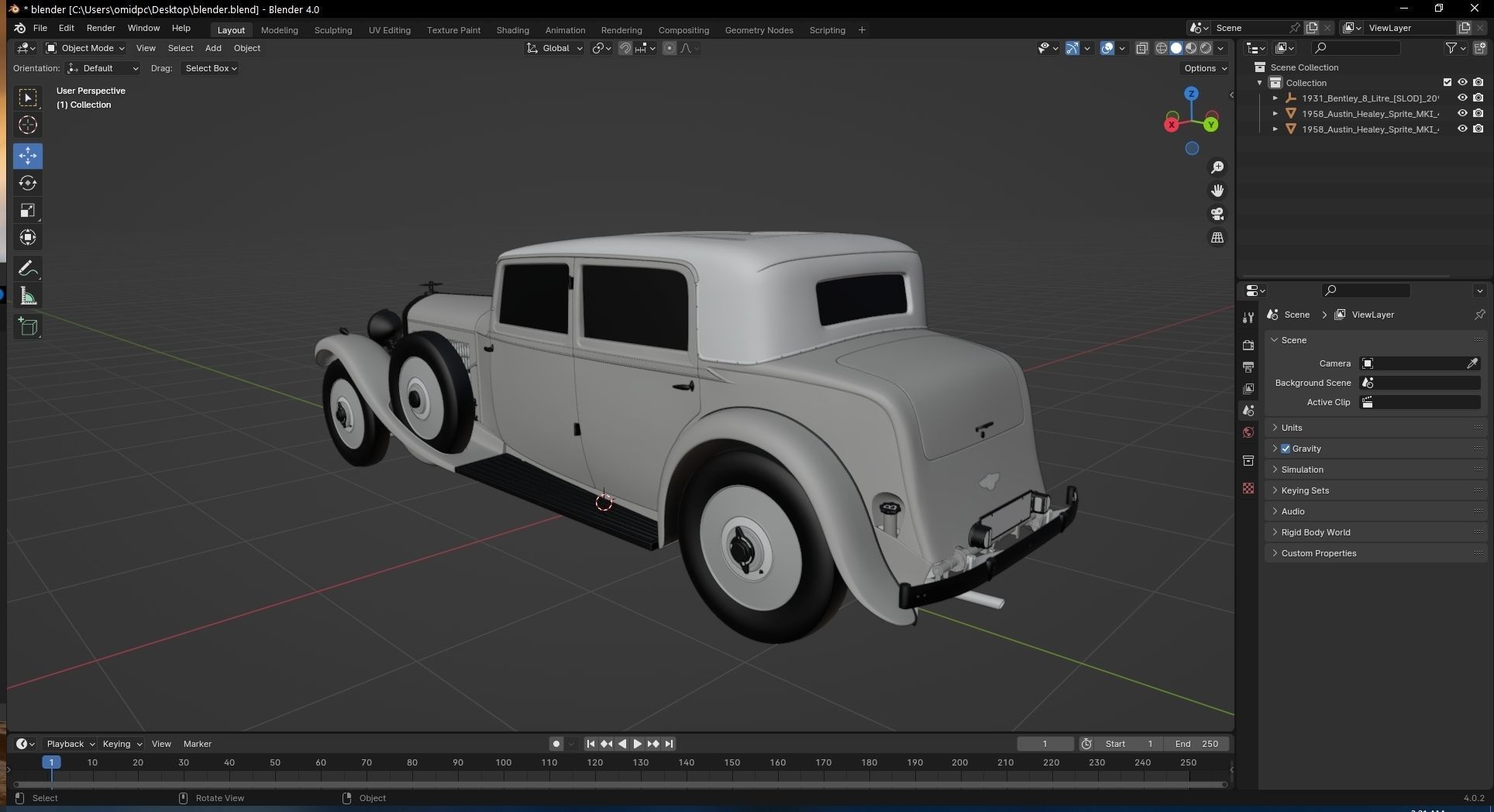Add a new workspace with plus button
This screenshot has height=812, width=1494.
click(x=862, y=30)
